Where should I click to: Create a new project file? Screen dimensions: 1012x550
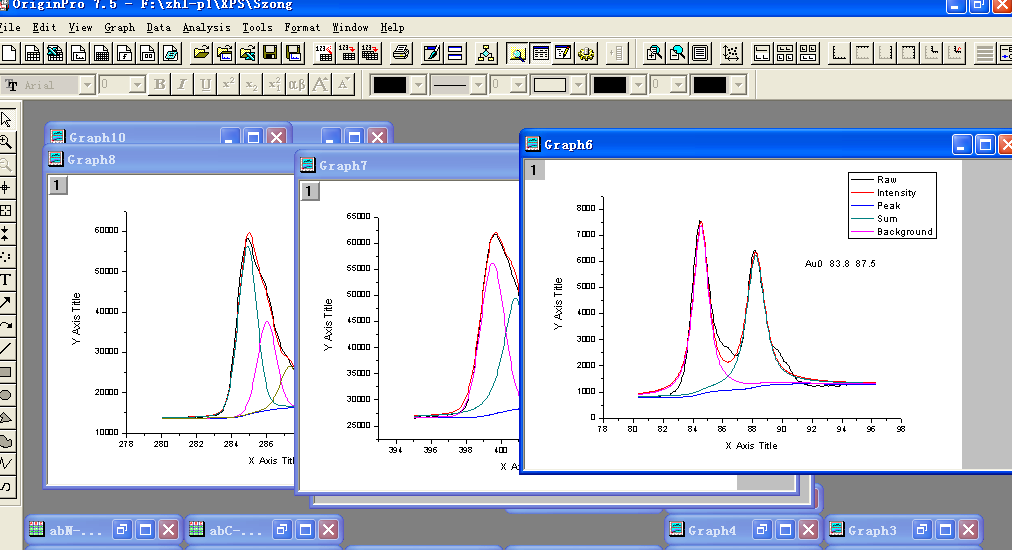point(9,53)
